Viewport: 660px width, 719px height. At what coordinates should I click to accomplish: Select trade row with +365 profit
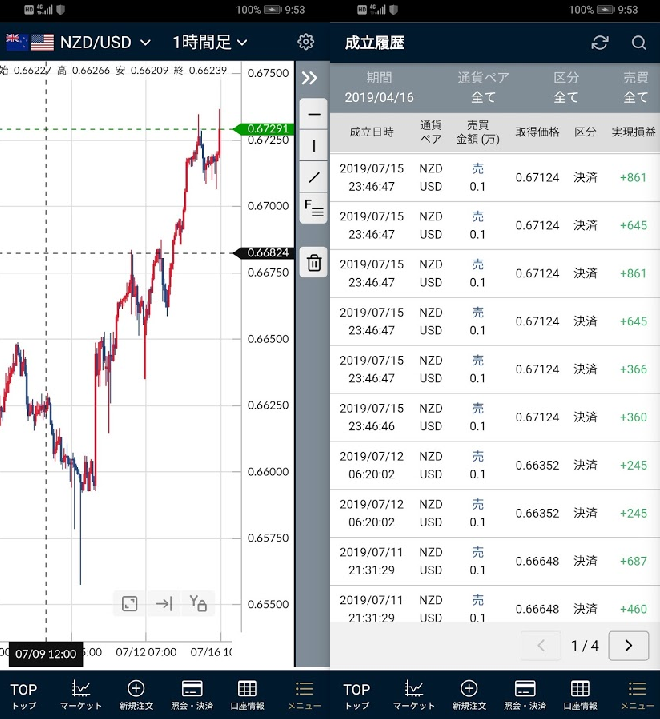coord(495,369)
